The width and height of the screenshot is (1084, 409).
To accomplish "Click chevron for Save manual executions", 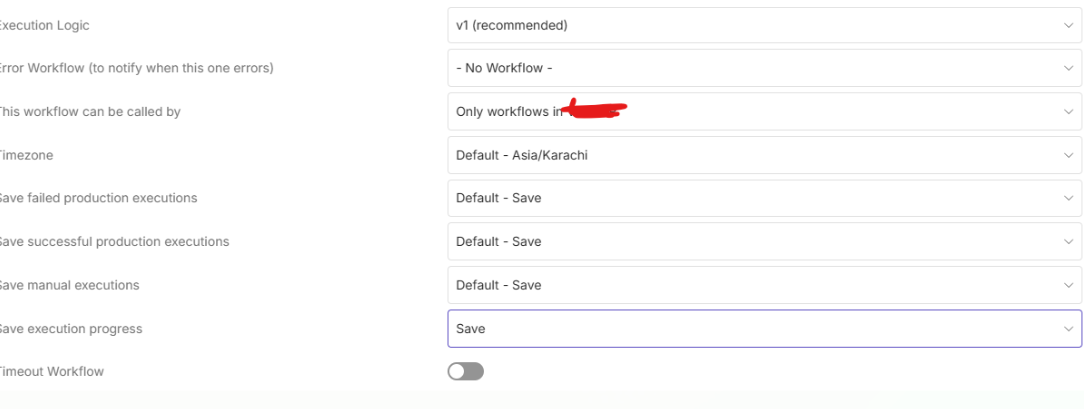I will (x=1068, y=285).
